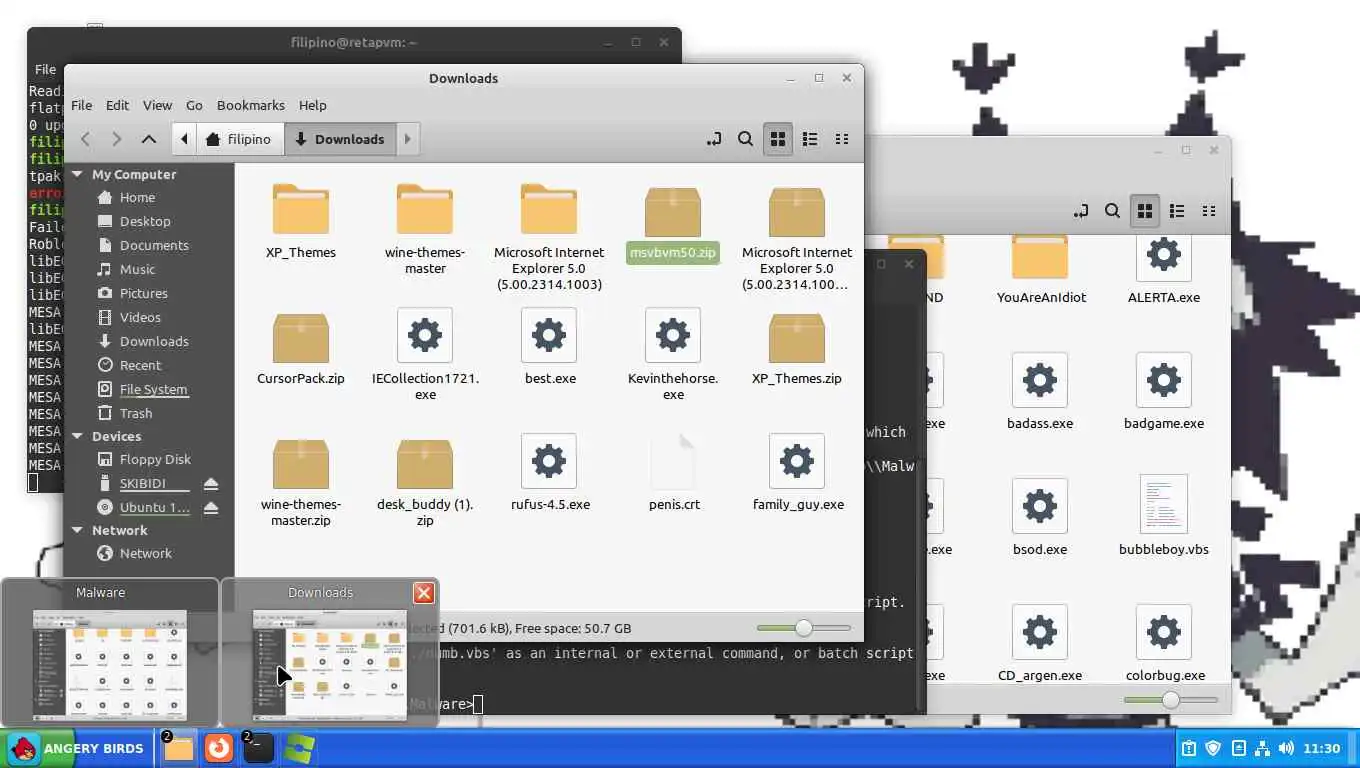Click the Downloads path button

340,139
